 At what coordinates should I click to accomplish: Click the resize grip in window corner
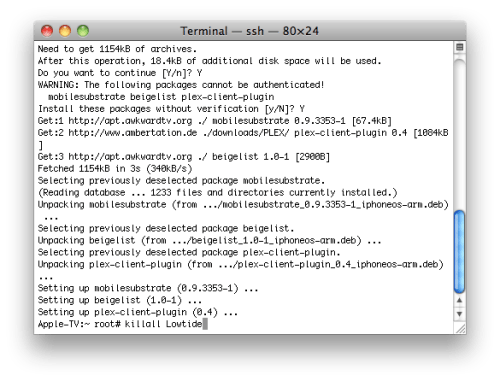pyautogui.click(x=460, y=329)
